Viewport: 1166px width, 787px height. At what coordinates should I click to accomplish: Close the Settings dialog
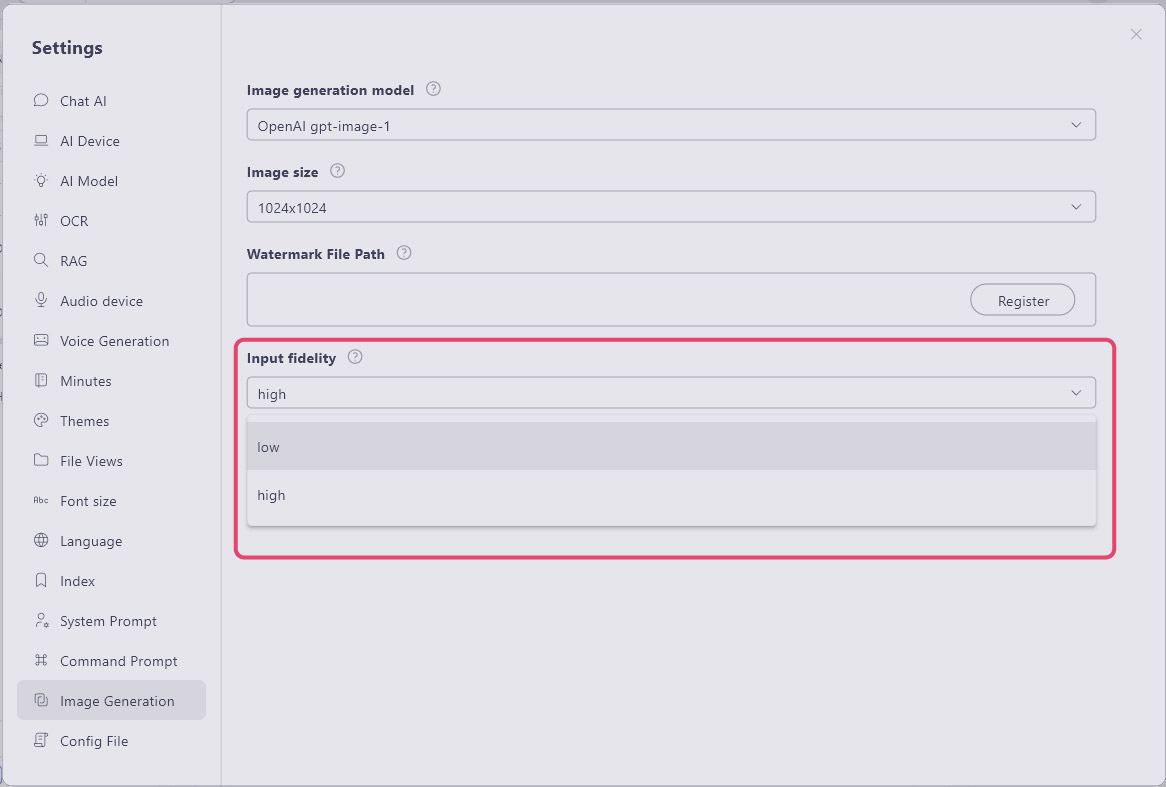[x=1136, y=34]
